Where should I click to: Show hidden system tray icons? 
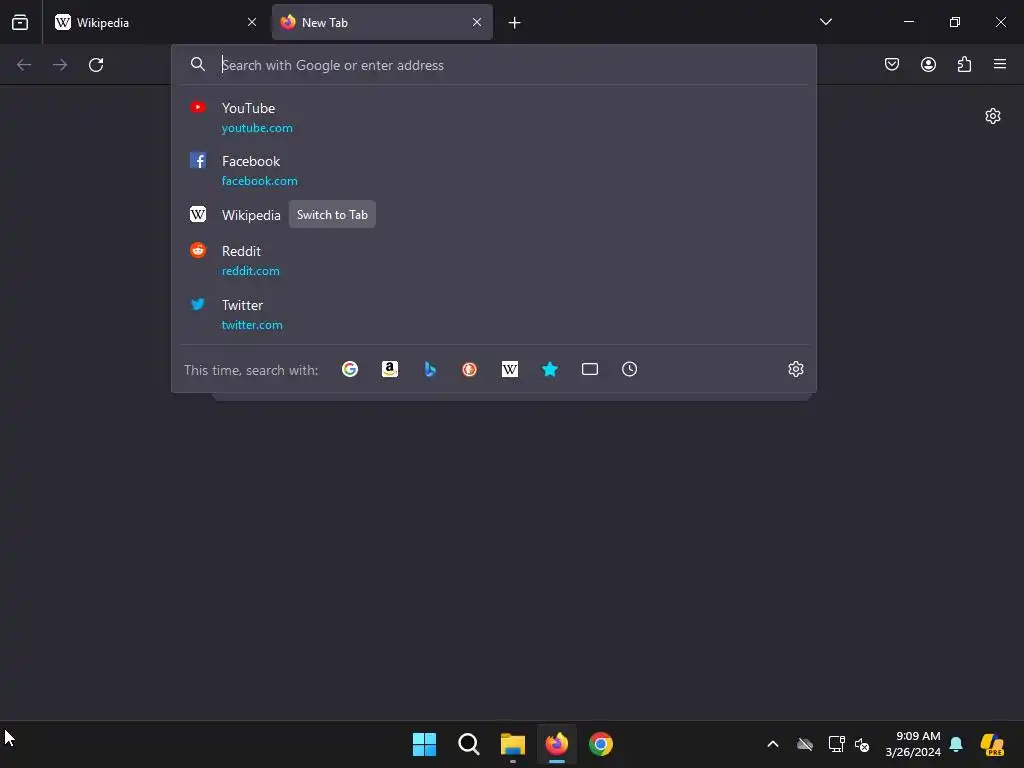tap(773, 744)
